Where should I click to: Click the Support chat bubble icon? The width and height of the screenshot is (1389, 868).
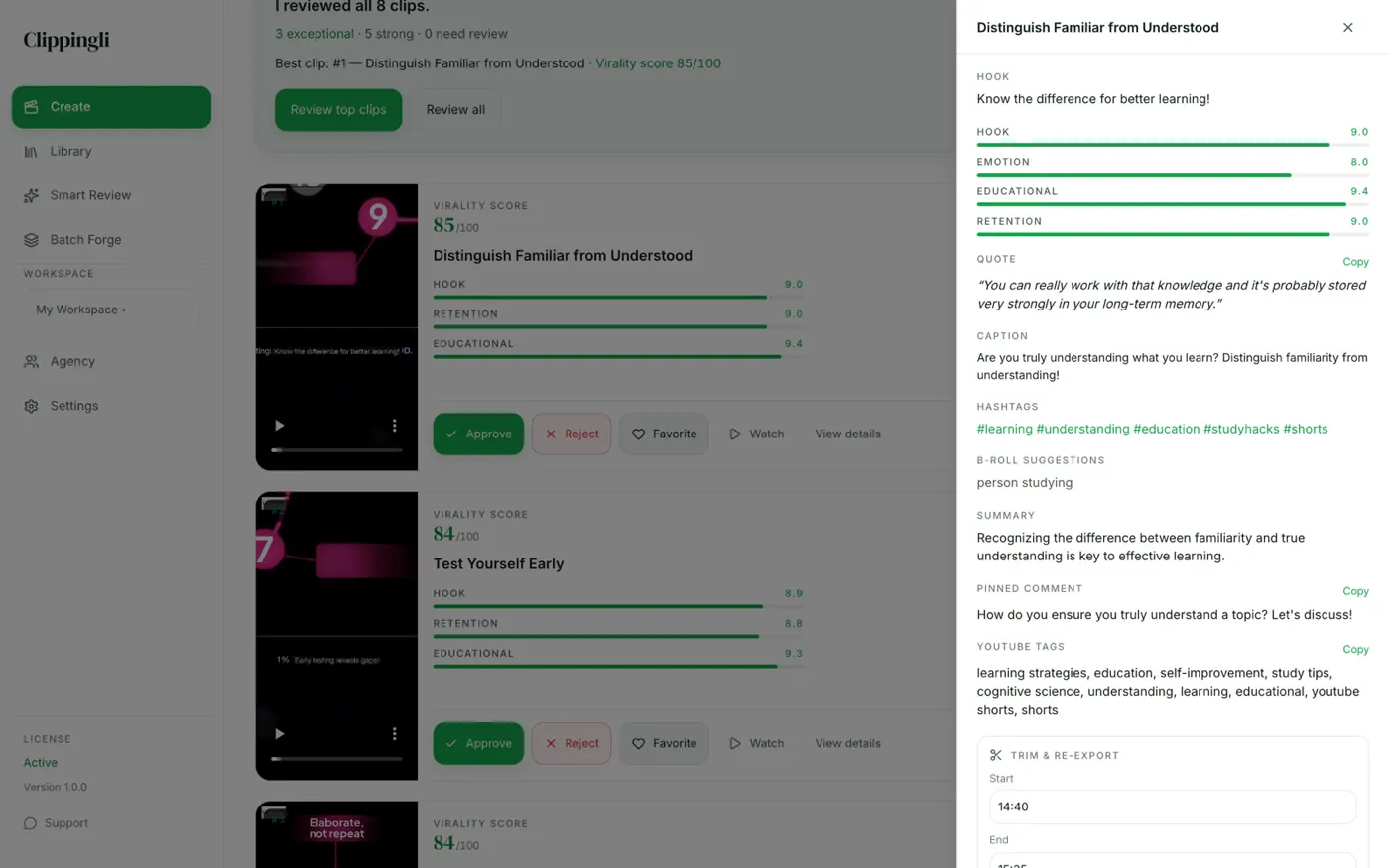(x=30, y=823)
